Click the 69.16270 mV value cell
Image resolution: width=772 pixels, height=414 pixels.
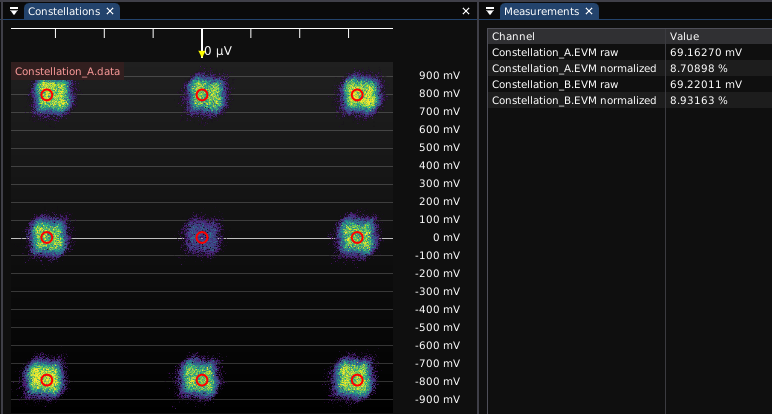tap(706, 52)
